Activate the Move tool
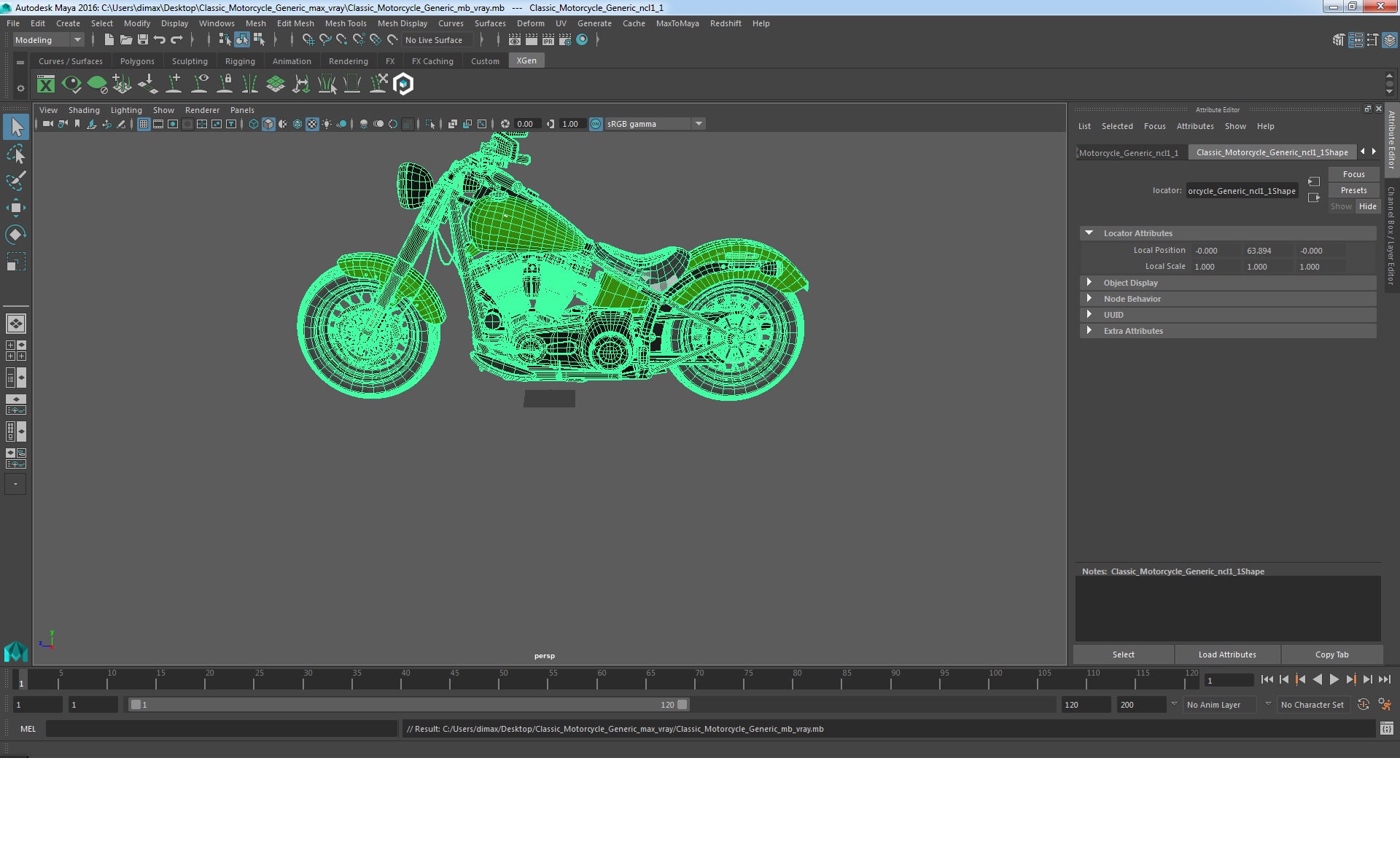This screenshot has height=844, width=1400. (x=16, y=208)
